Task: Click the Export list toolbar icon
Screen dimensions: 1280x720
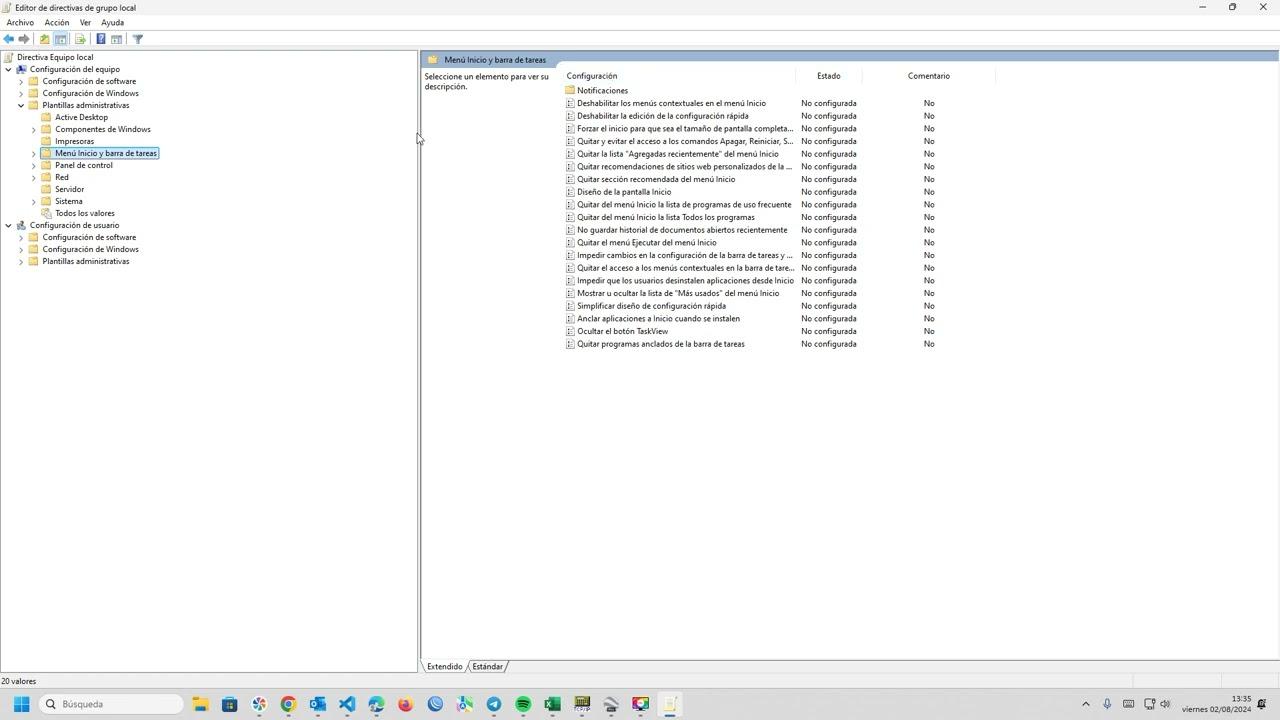Action: [x=80, y=39]
